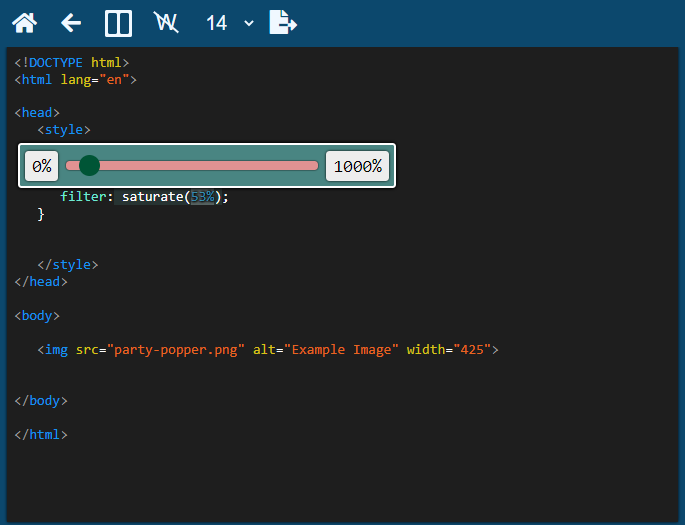The height and width of the screenshot is (525, 685).
Task: Select the 53% value in saturate()
Action: [202, 197]
